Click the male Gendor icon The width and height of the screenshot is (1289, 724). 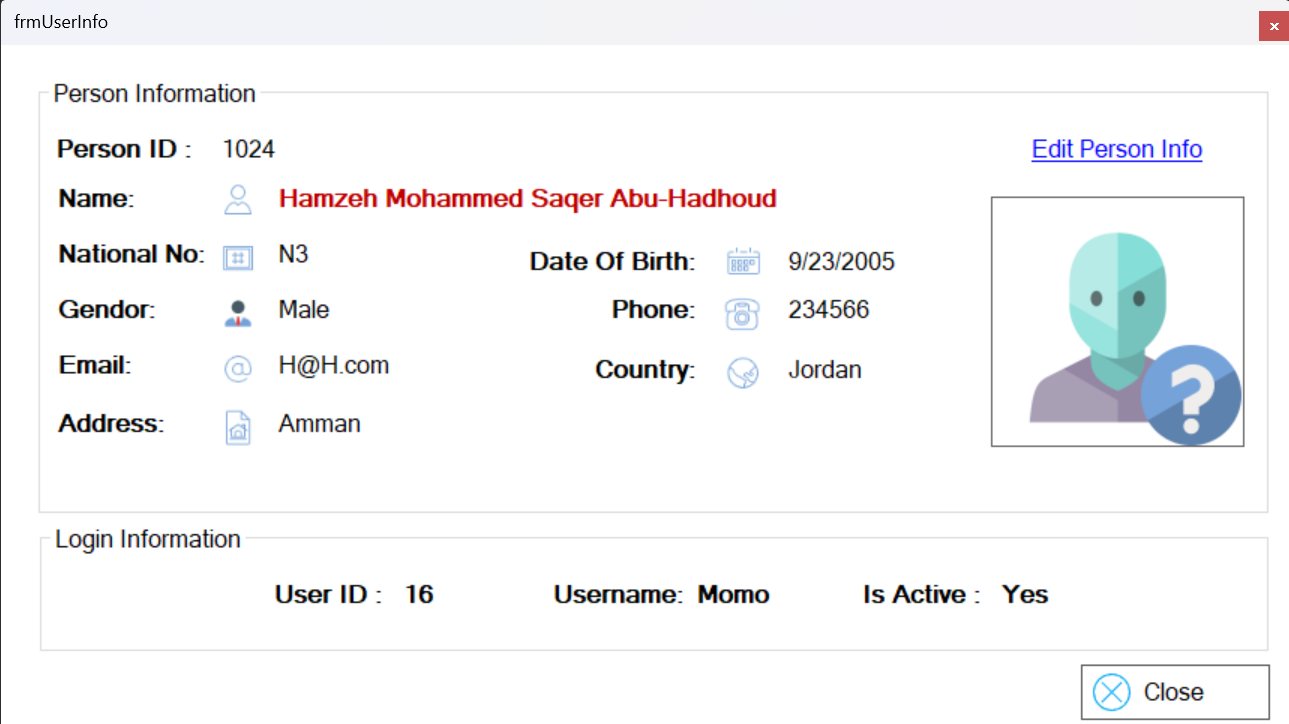tap(238, 312)
